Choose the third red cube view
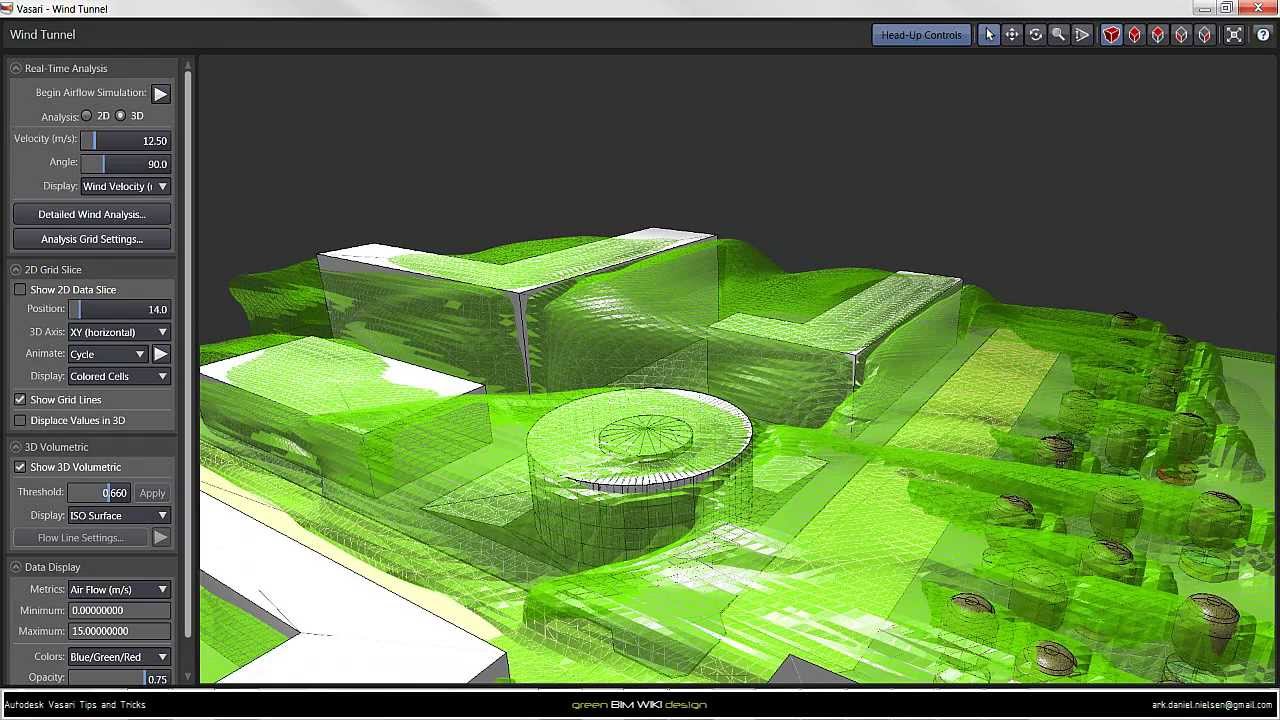The height and width of the screenshot is (720, 1280). pyautogui.click(x=1157, y=35)
